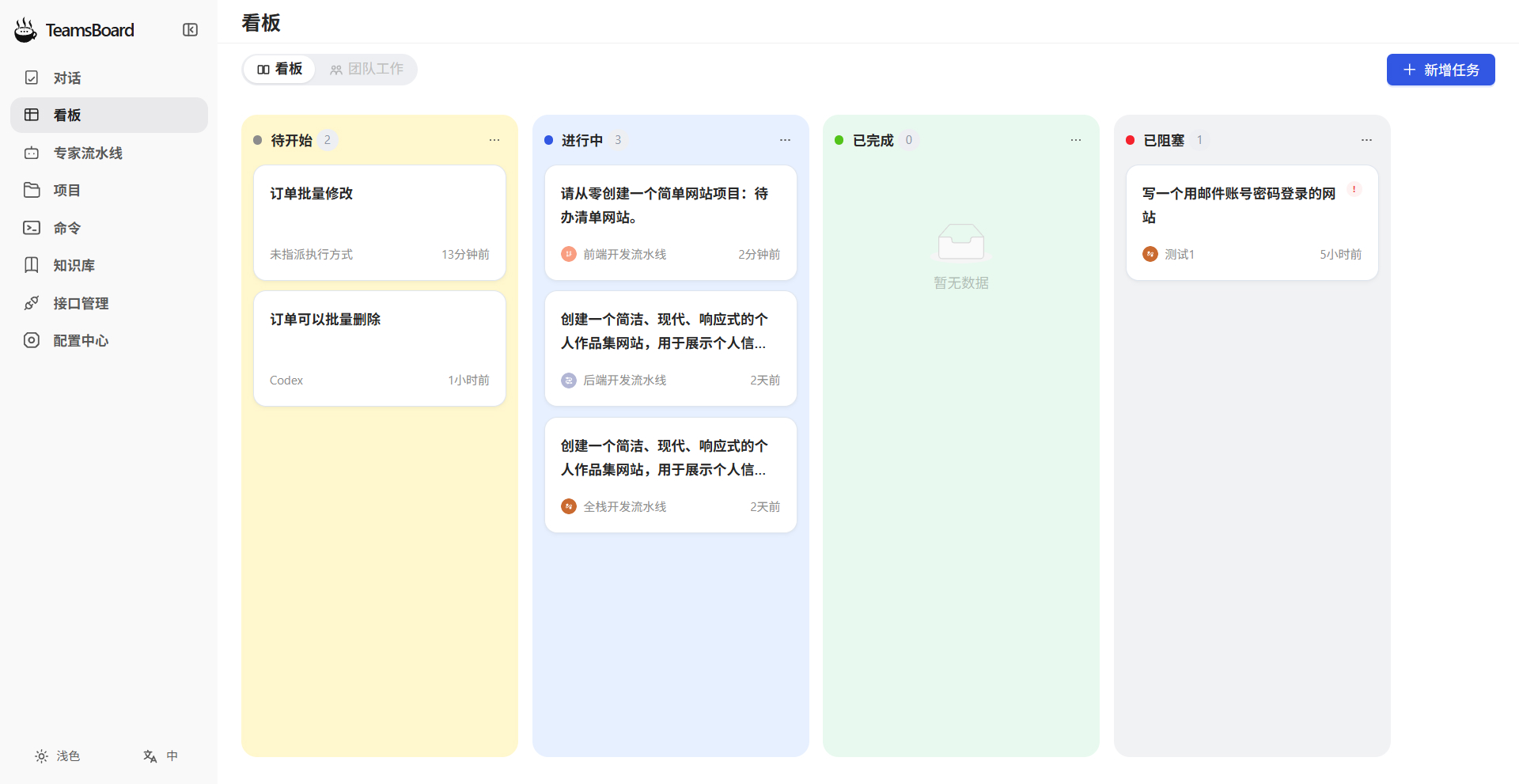Viewport: 1519px width, 784px height.
Task: Open the 订单可以批量删除 task card
Action: [x=380, y=349]
